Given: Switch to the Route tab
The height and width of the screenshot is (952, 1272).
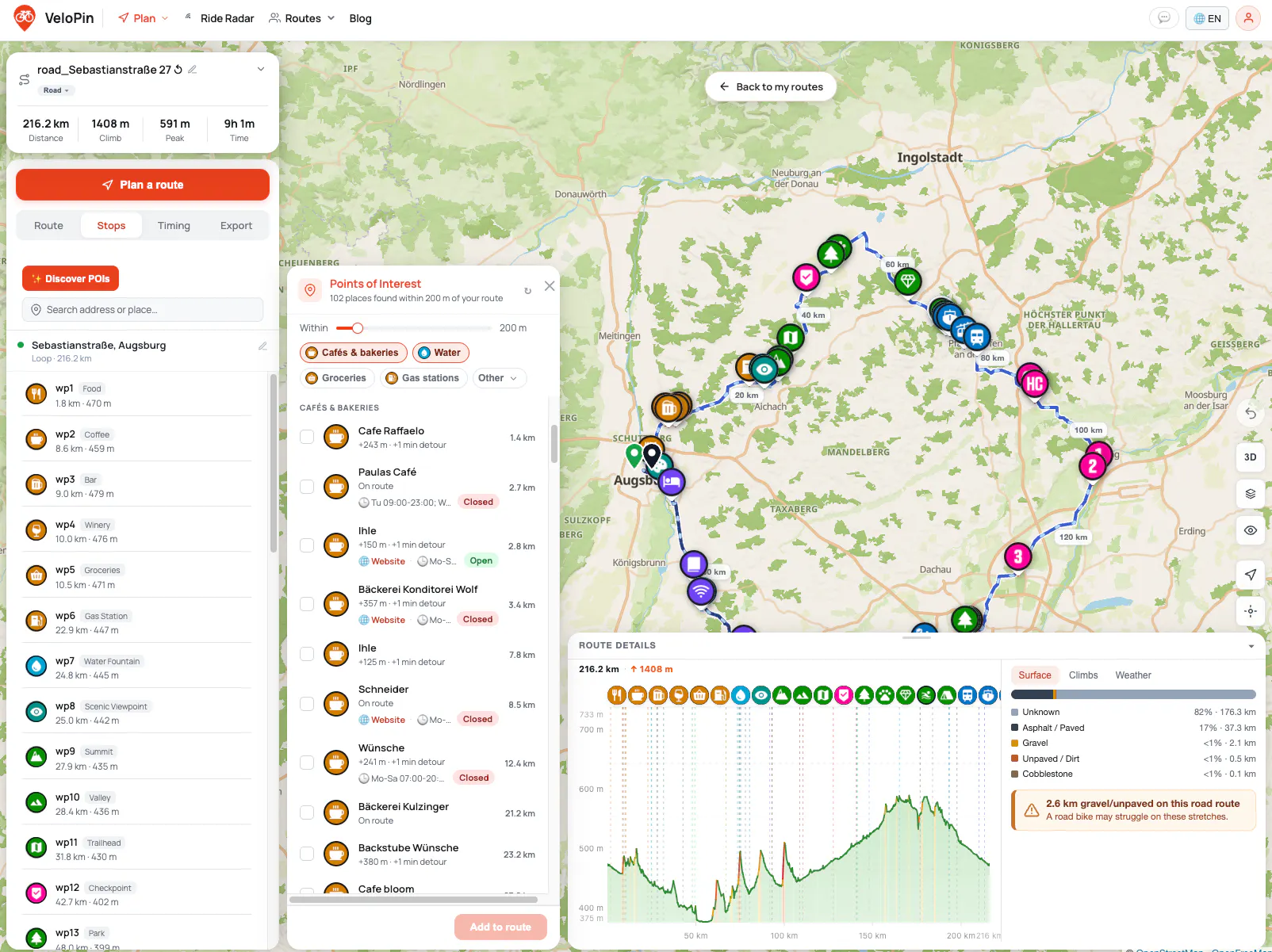Looking at the screenshot, I should 48,226.
